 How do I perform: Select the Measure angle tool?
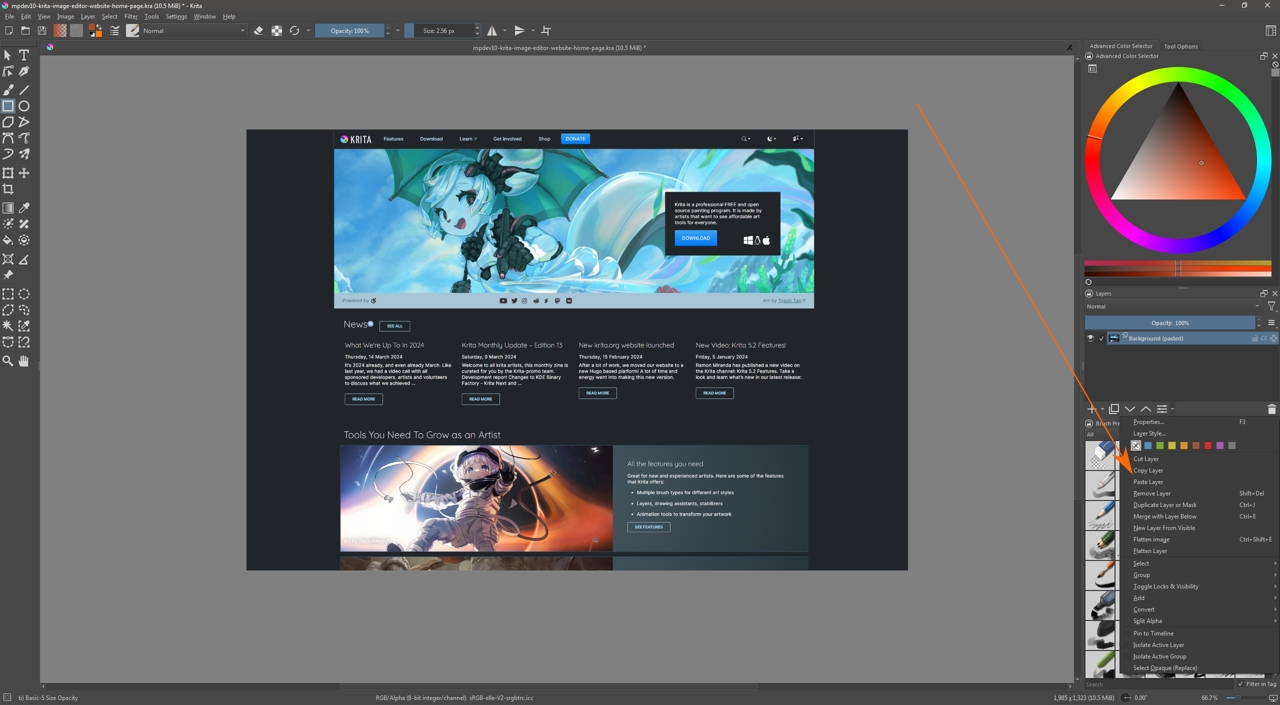coord(24,259)
